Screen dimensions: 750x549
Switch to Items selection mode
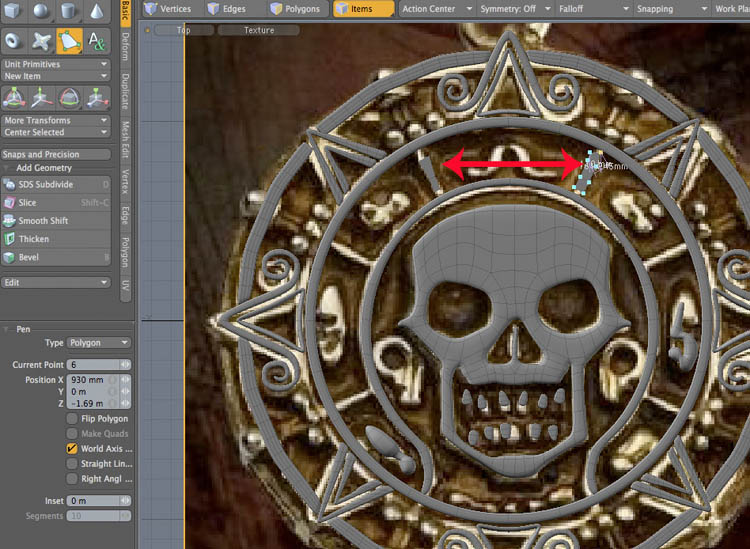click(364, 9)
